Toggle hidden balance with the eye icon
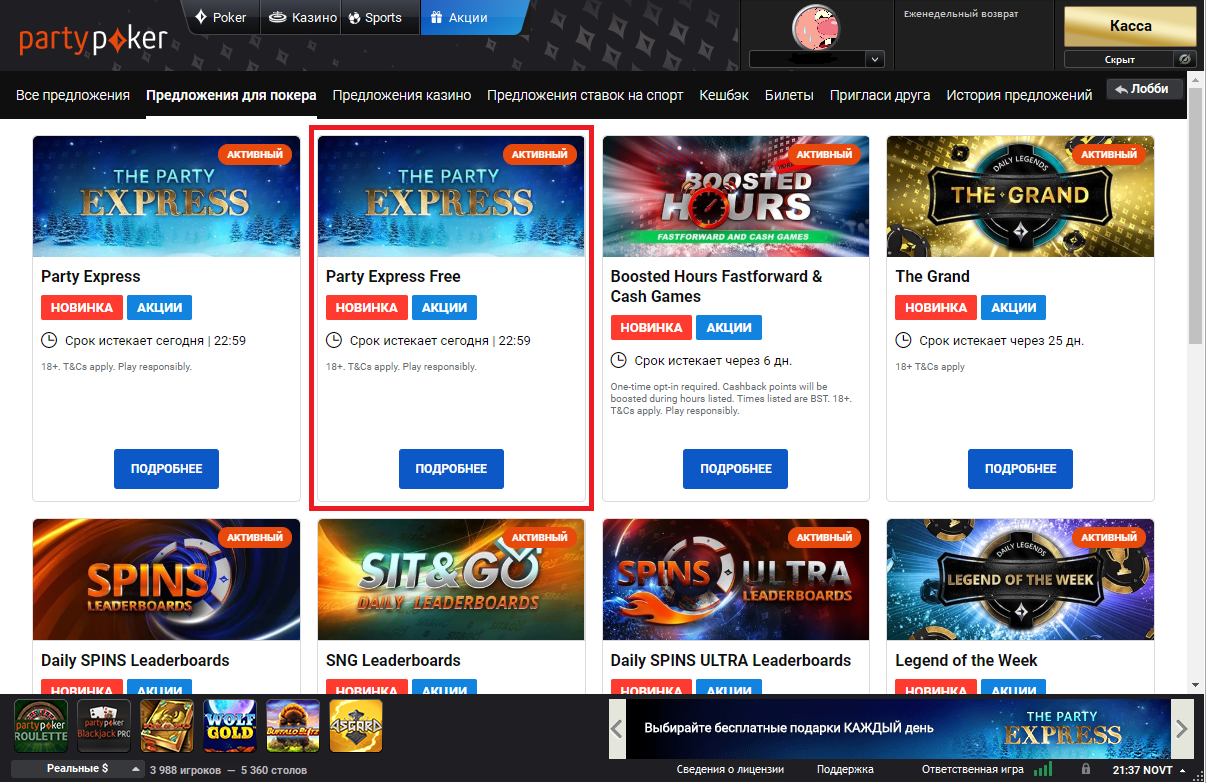 [1184, 60]
